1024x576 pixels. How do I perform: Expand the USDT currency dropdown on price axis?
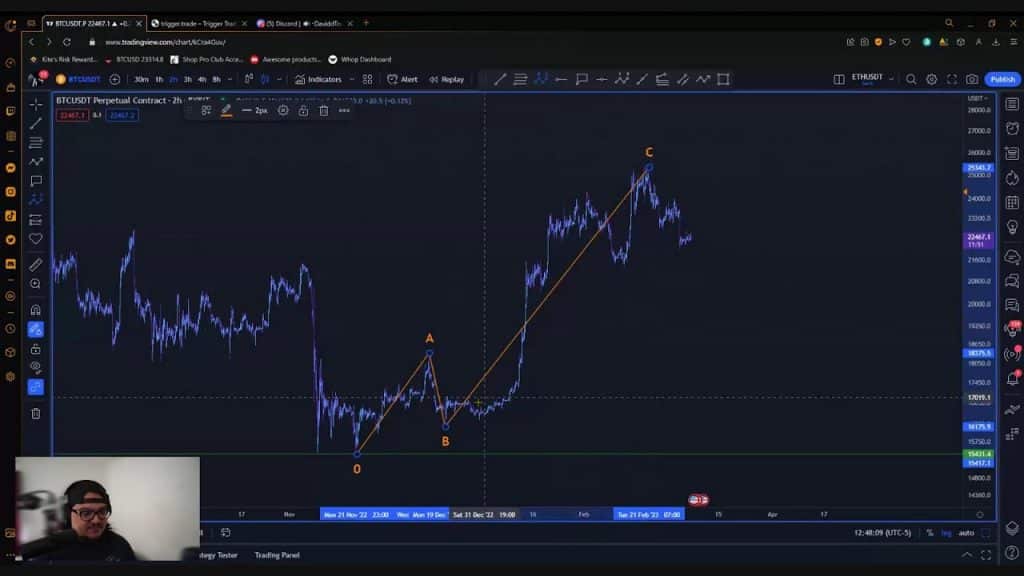[977, 98]
